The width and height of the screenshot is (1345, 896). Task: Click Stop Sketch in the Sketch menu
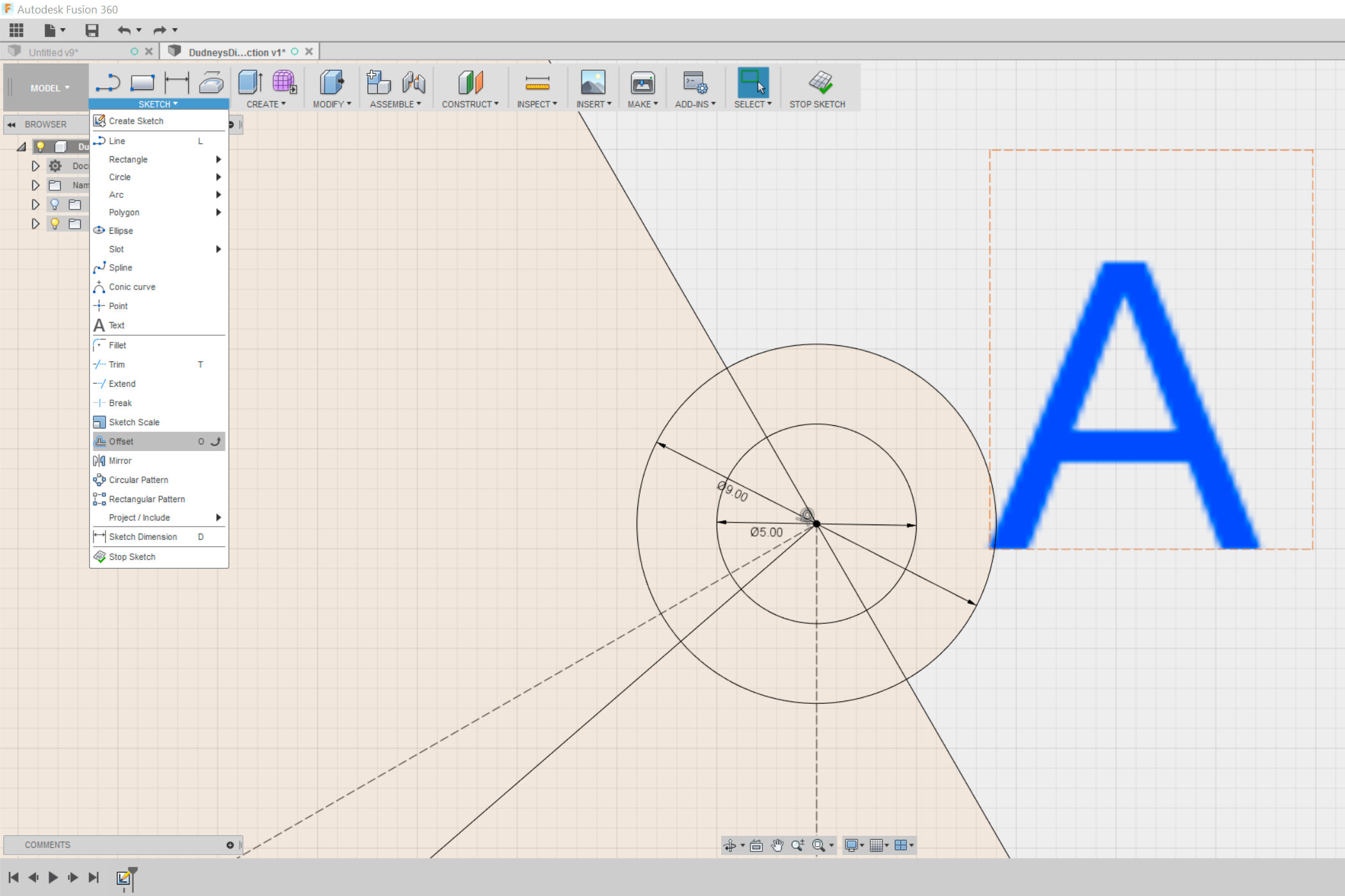click(x=159, y=557)
